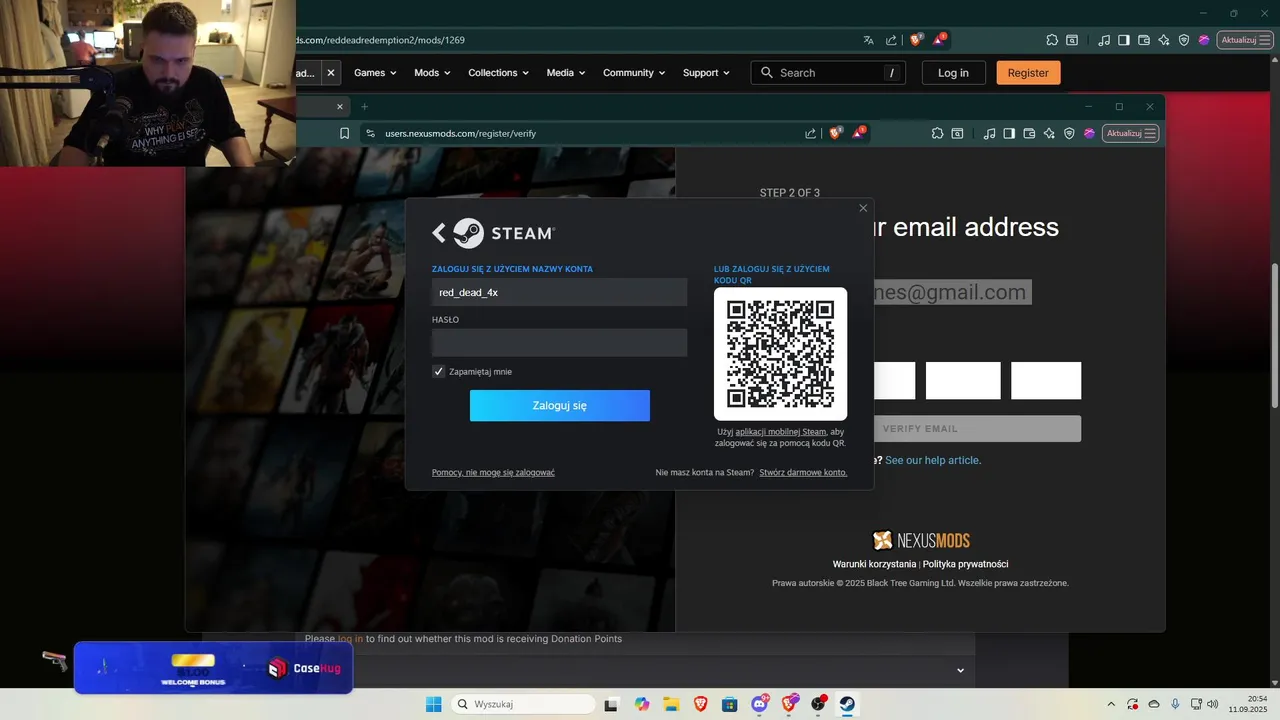Click share icon in back window address bar
Viewport: 1280px width, 720px height.
click(891, 40)
